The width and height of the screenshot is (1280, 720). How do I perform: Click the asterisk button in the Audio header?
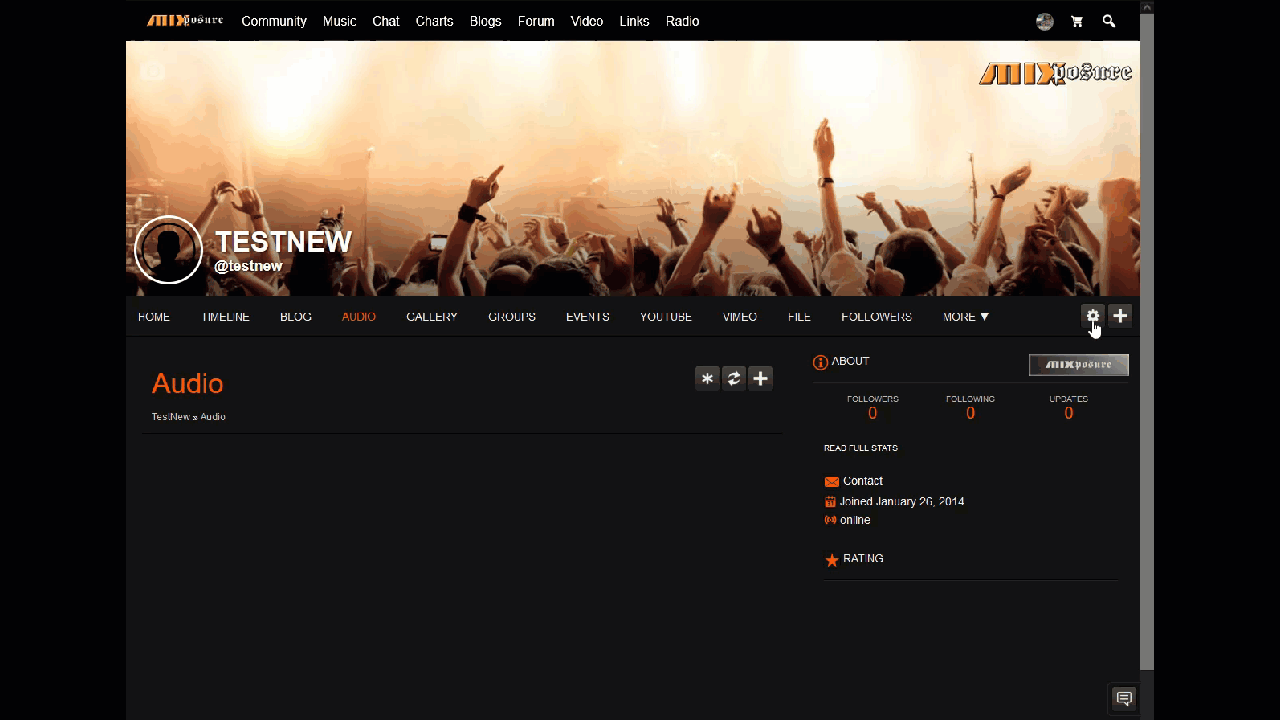[x=707, y=378]
